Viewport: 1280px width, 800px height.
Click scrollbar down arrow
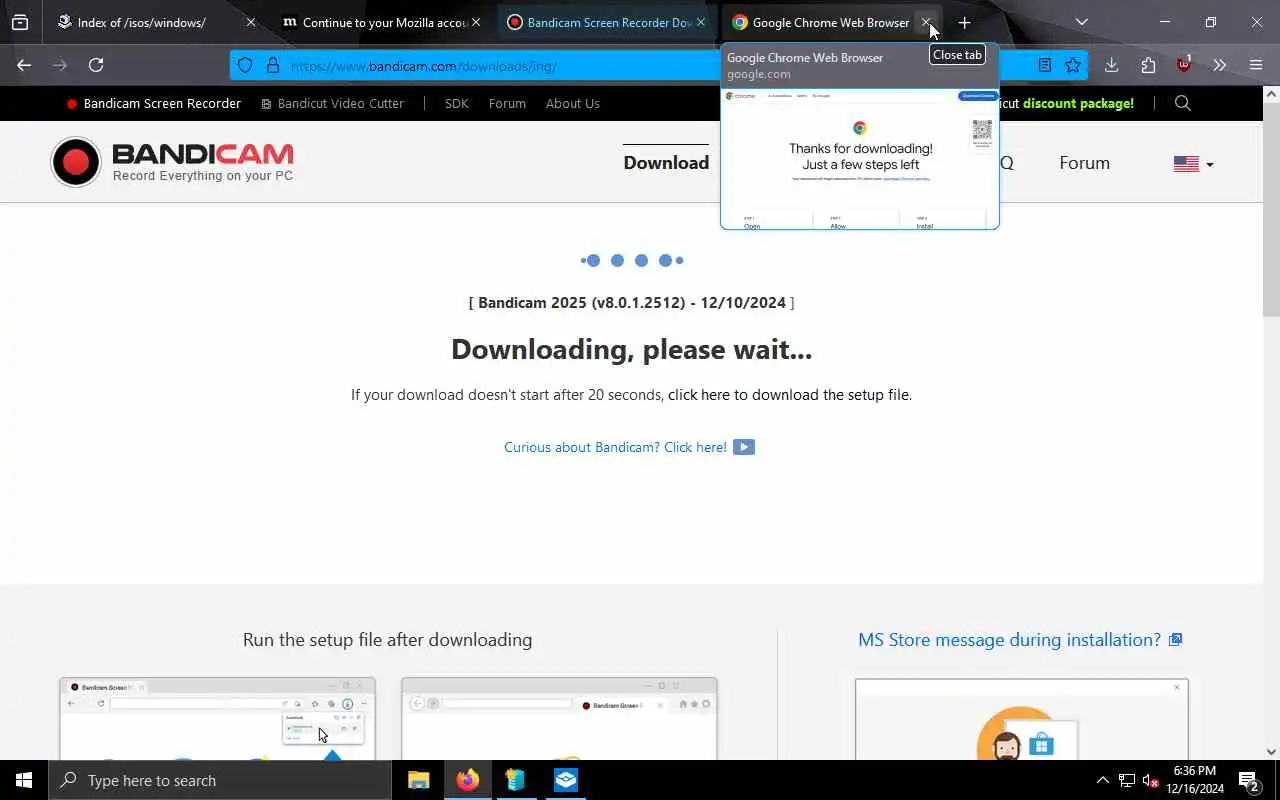(1271, 752)
